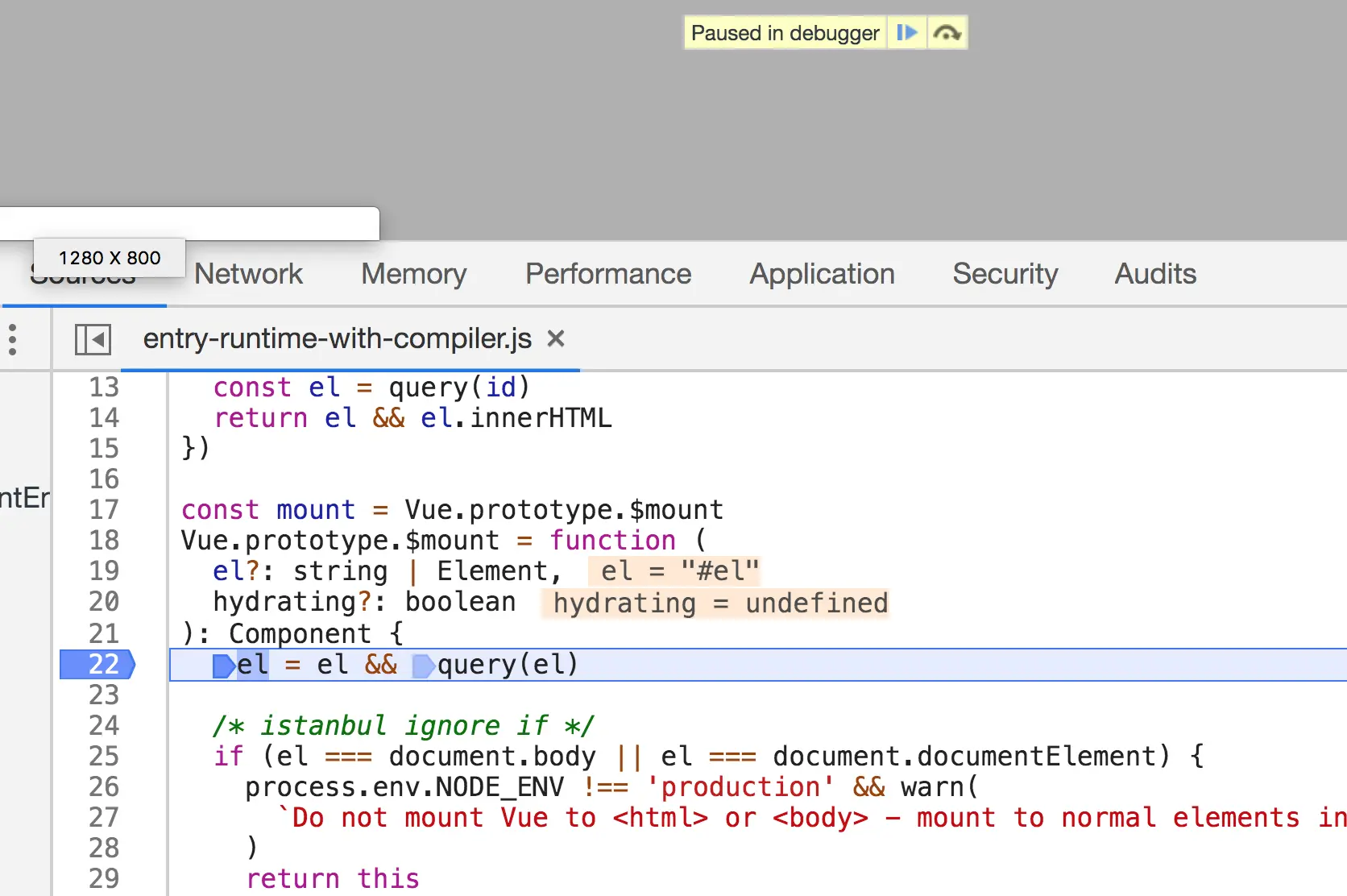Click the inline breakpoint marker before query(el)
The width and height of the screenshot is (1347, 896).
point(424,666)
